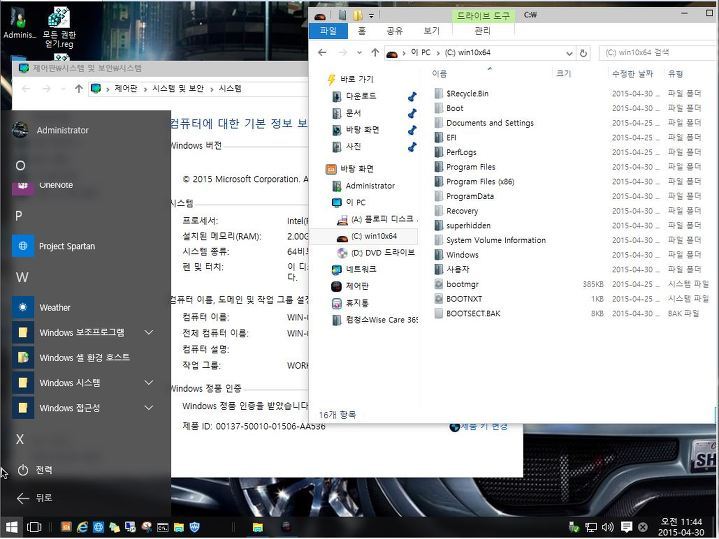Select the Program Files (x86) folder
719x539 pixels.
(x=480, y=182)
